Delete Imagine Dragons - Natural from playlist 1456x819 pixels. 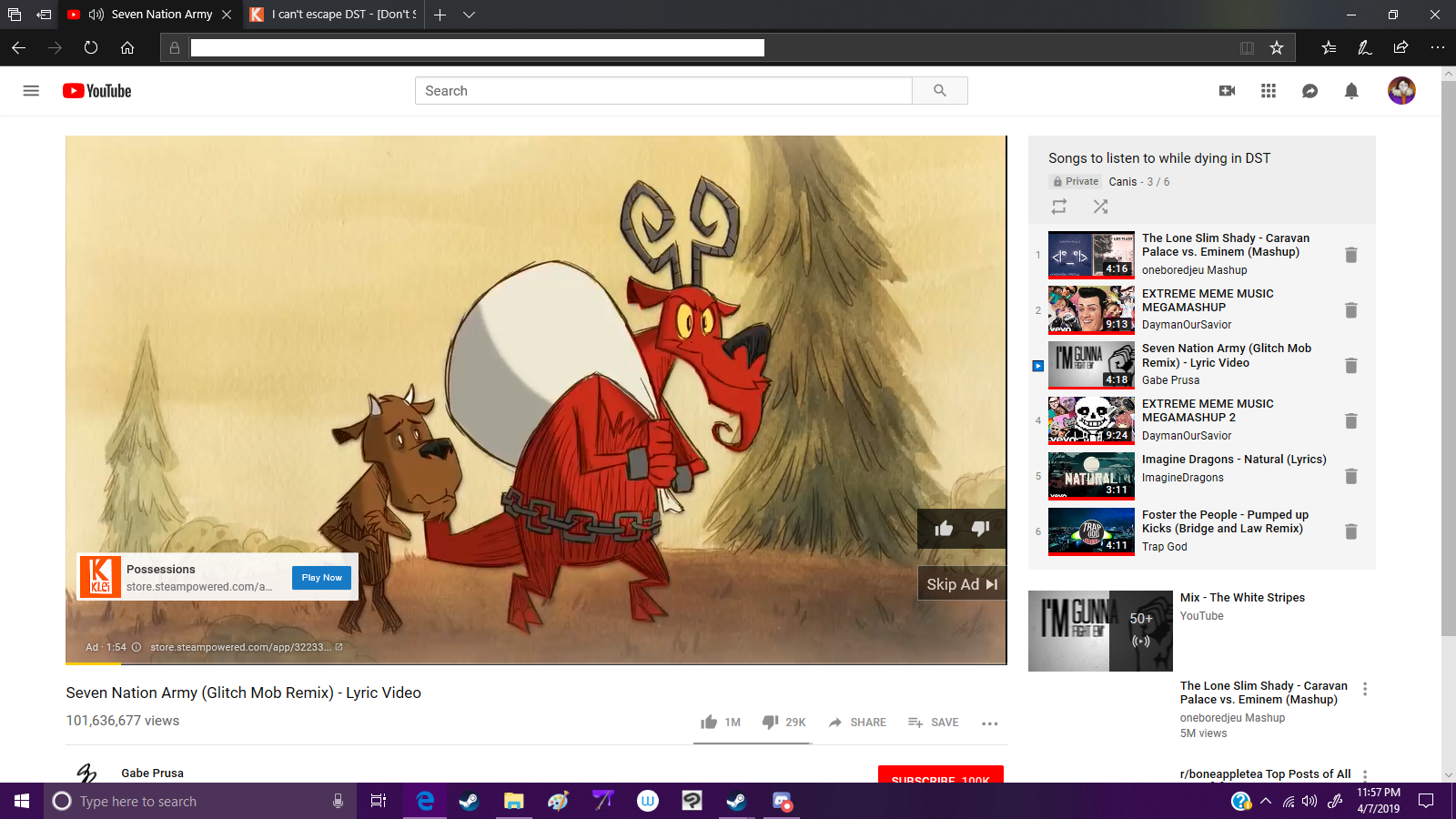click(1351, 477)
